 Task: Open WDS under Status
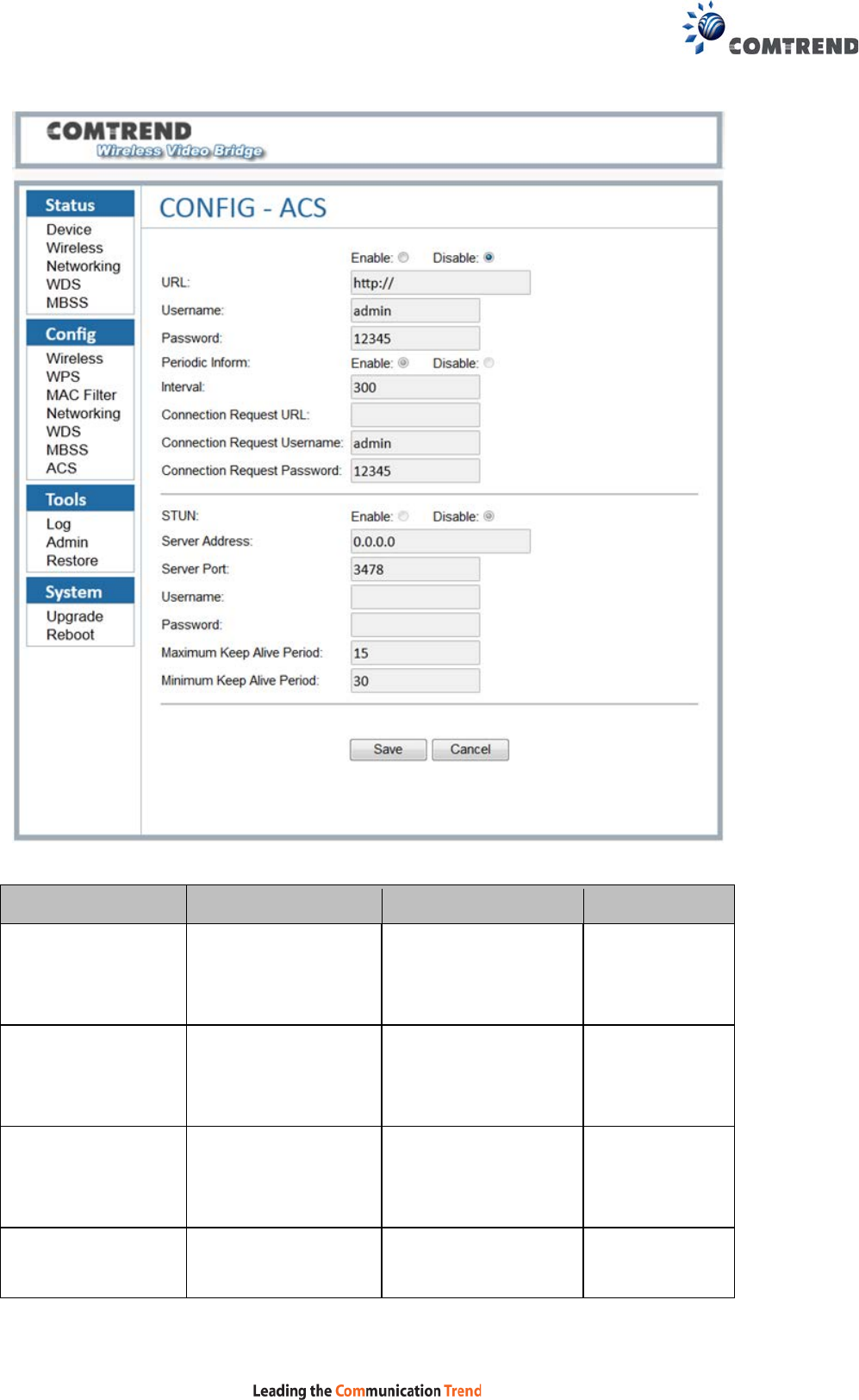click(x=64, y=284)
